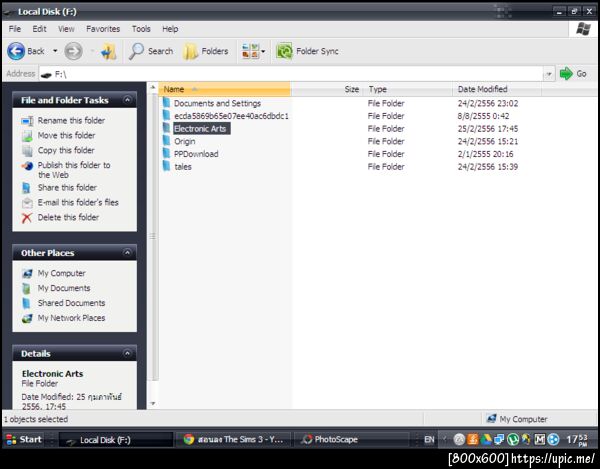Viewport: 600px width, 469px height.
Task: Sort by the Name column header
Action: (225, 89)
